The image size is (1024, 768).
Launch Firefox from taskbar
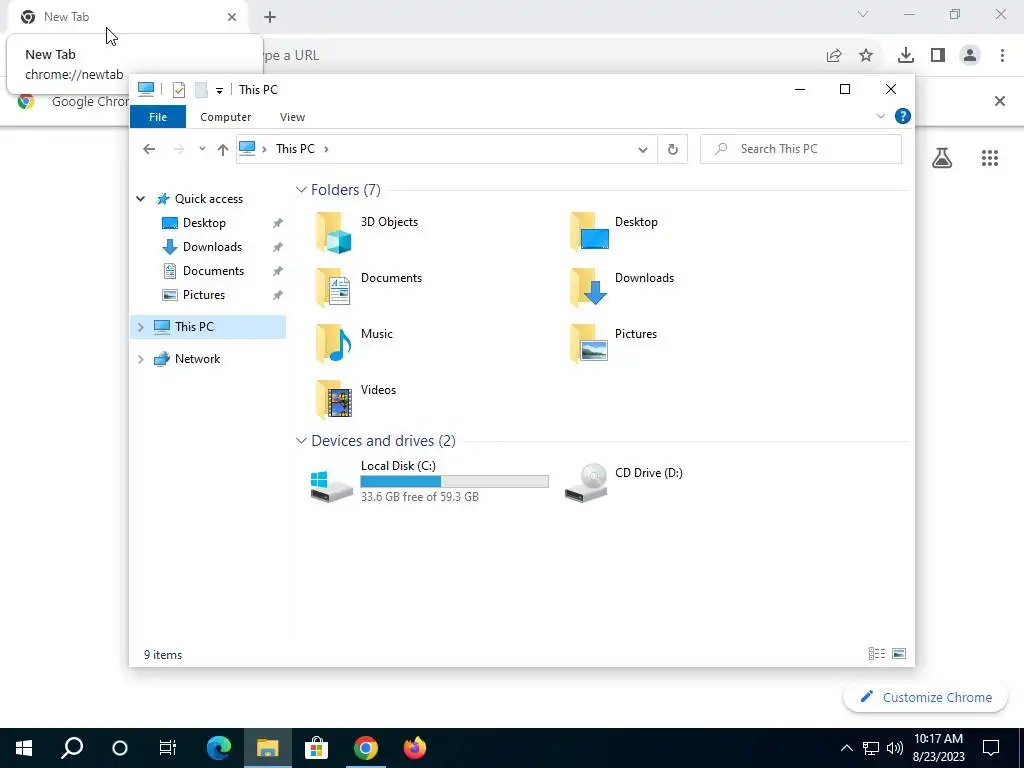(415, 748)
